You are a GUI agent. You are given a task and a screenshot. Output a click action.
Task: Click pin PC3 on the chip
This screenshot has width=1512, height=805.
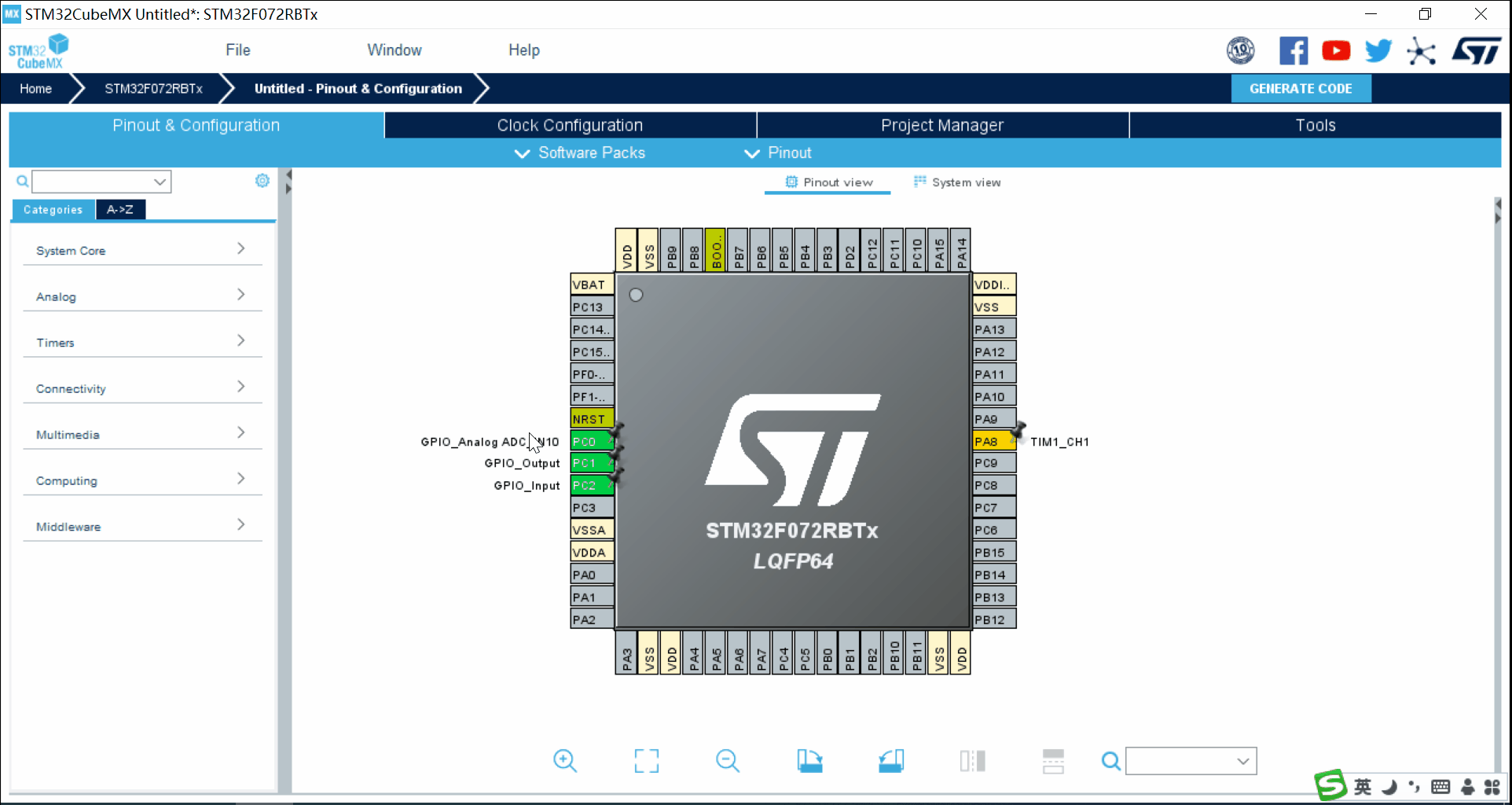tap(592, 508)
